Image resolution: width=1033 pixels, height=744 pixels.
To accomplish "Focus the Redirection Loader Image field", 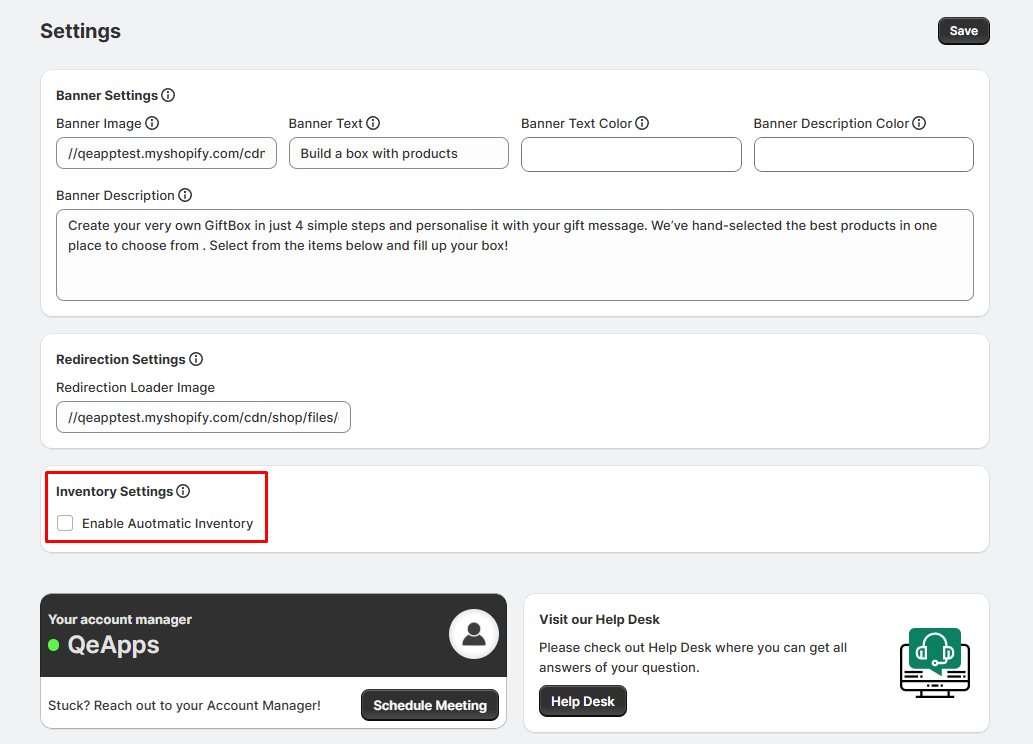I will 203,418.
